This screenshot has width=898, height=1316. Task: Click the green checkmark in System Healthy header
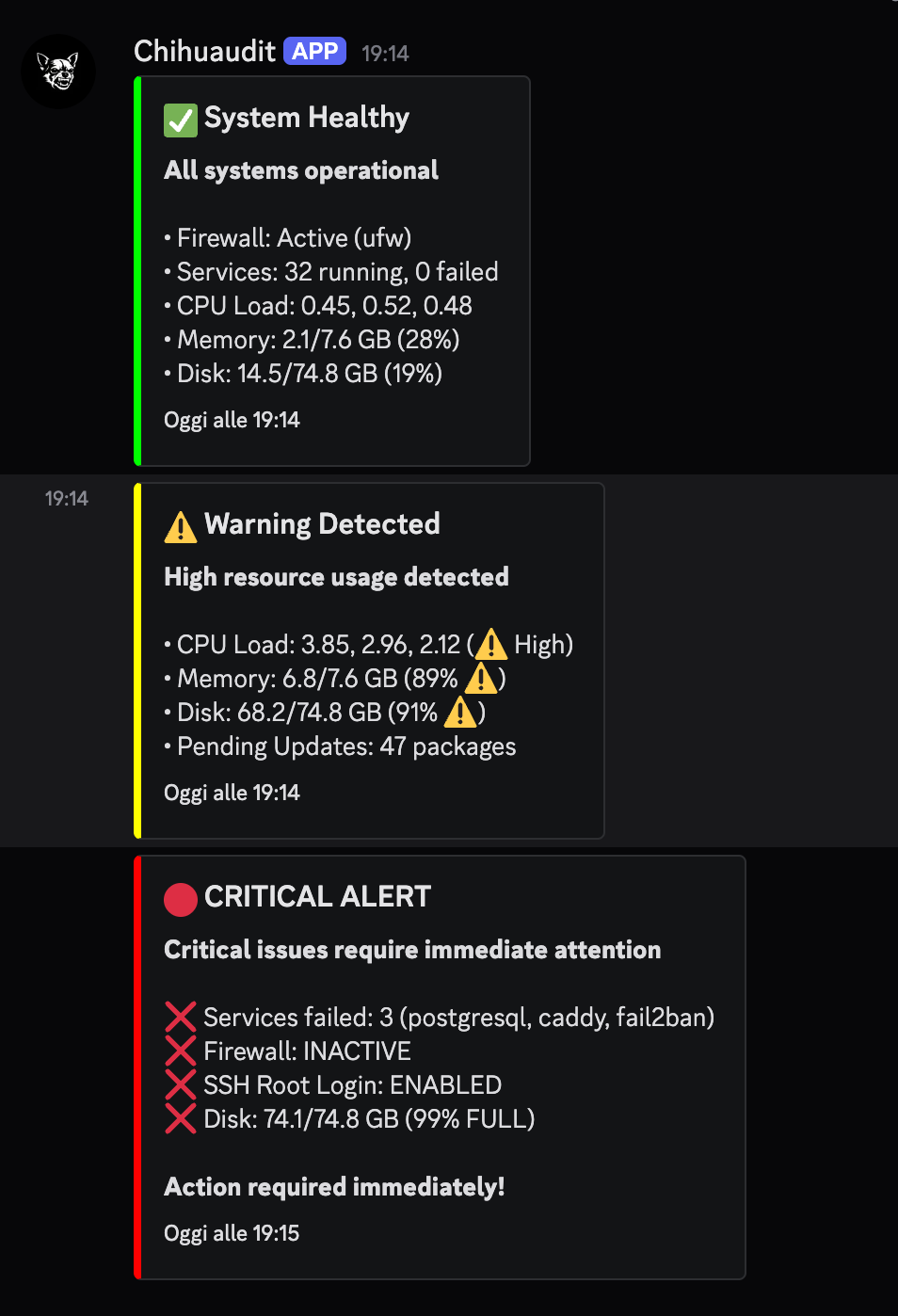pos(180,120)
